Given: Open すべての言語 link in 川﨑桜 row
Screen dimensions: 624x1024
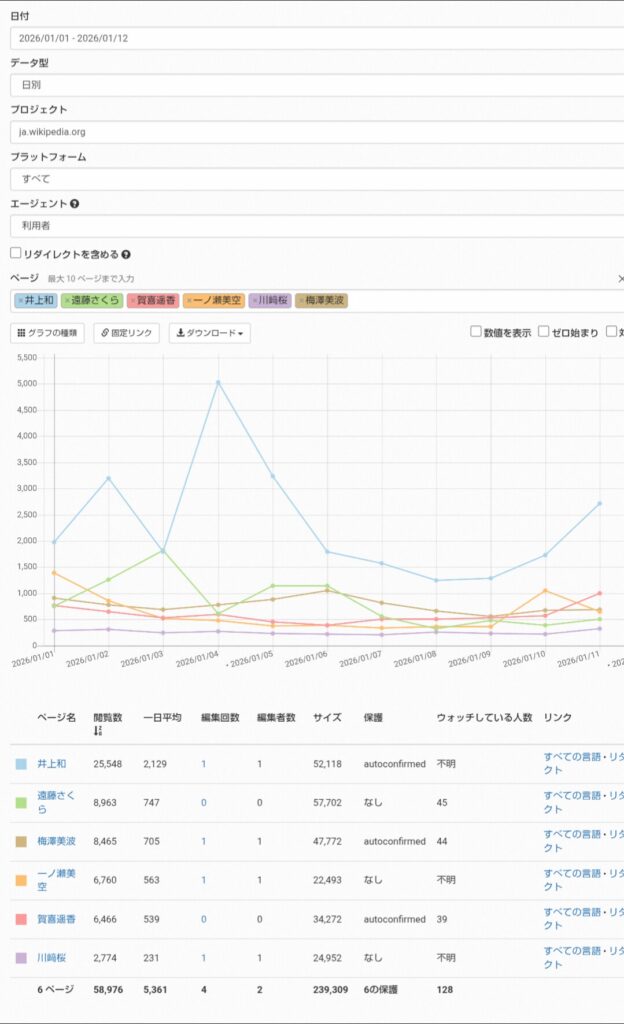Looking at the screenshot, I should pos(572,951).
